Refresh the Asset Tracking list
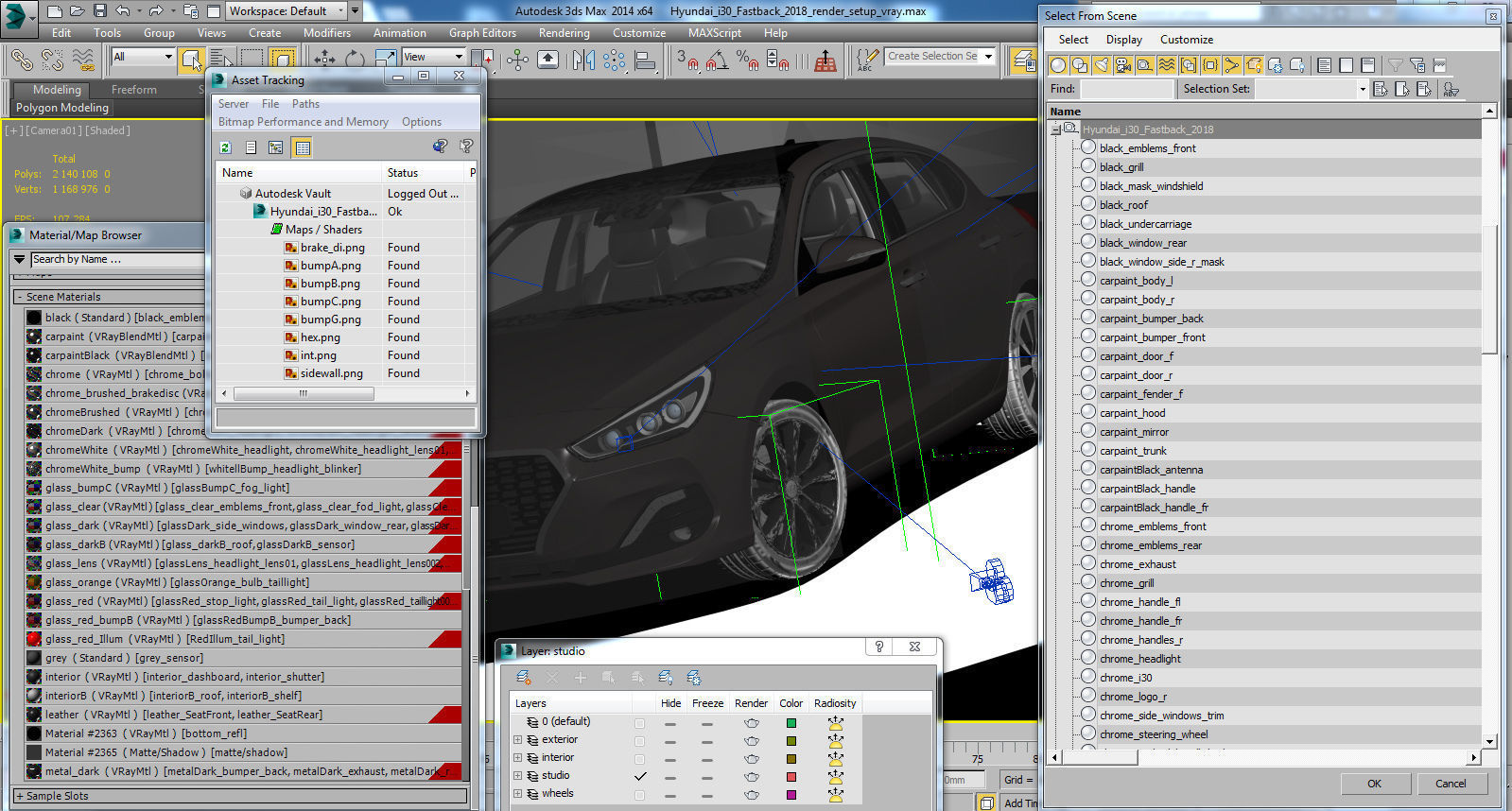This screenshot has height=811, width=1512. click(x=225, y=147)
